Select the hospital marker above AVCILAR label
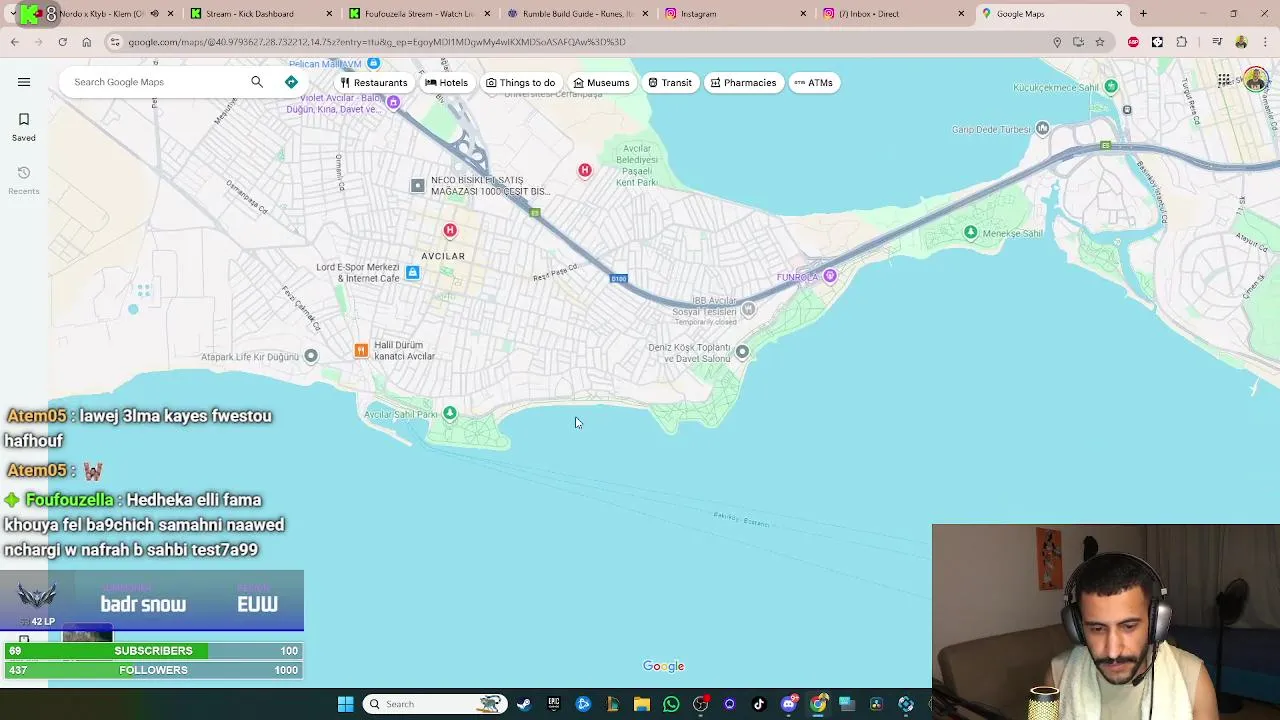1280x720 pixels. coord(450,231)
